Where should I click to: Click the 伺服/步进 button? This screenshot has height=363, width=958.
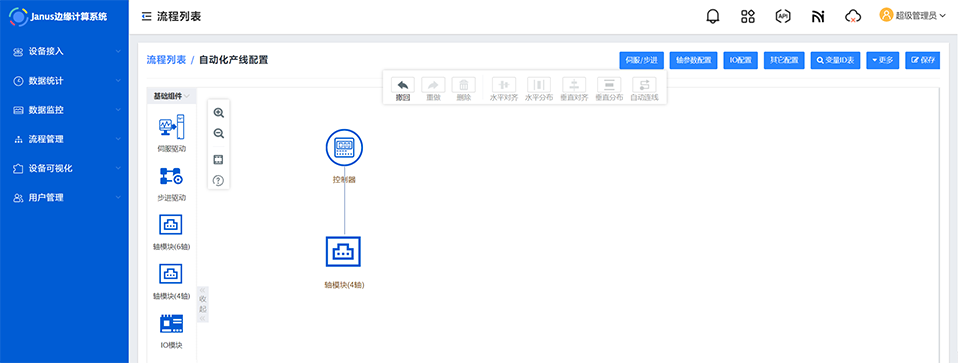[x=642, y=60]
